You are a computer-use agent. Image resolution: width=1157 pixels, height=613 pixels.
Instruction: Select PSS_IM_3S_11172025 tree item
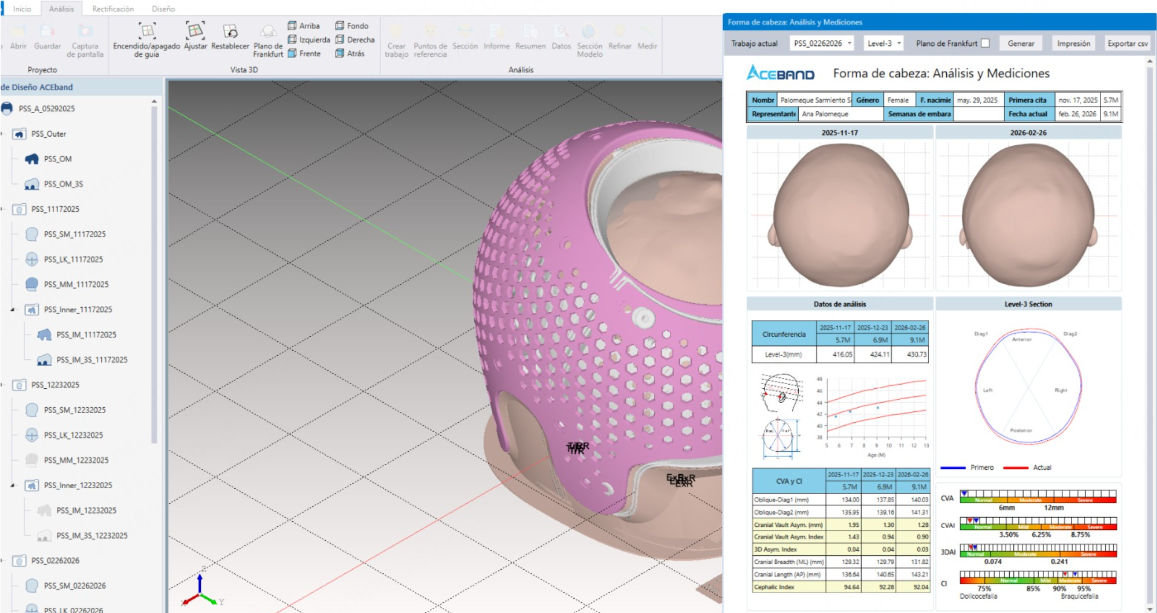[x=91, y=360]
